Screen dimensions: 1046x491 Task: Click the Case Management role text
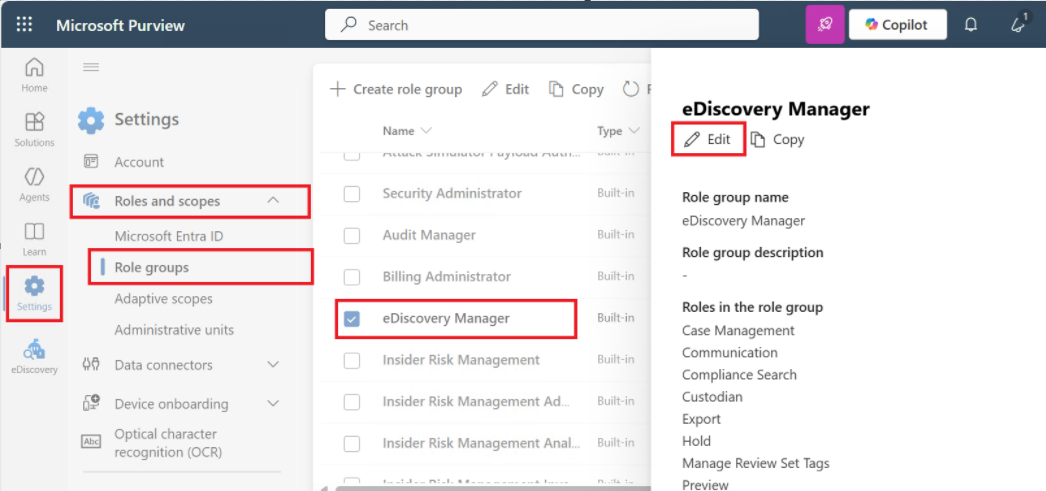pyautogui.click(x=738, y=330)
